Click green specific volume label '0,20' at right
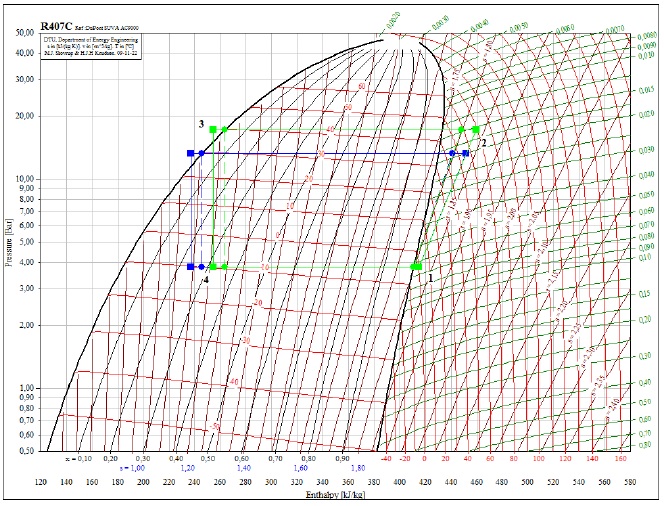This screenshot has width=664, height=506. coord(645,320)
